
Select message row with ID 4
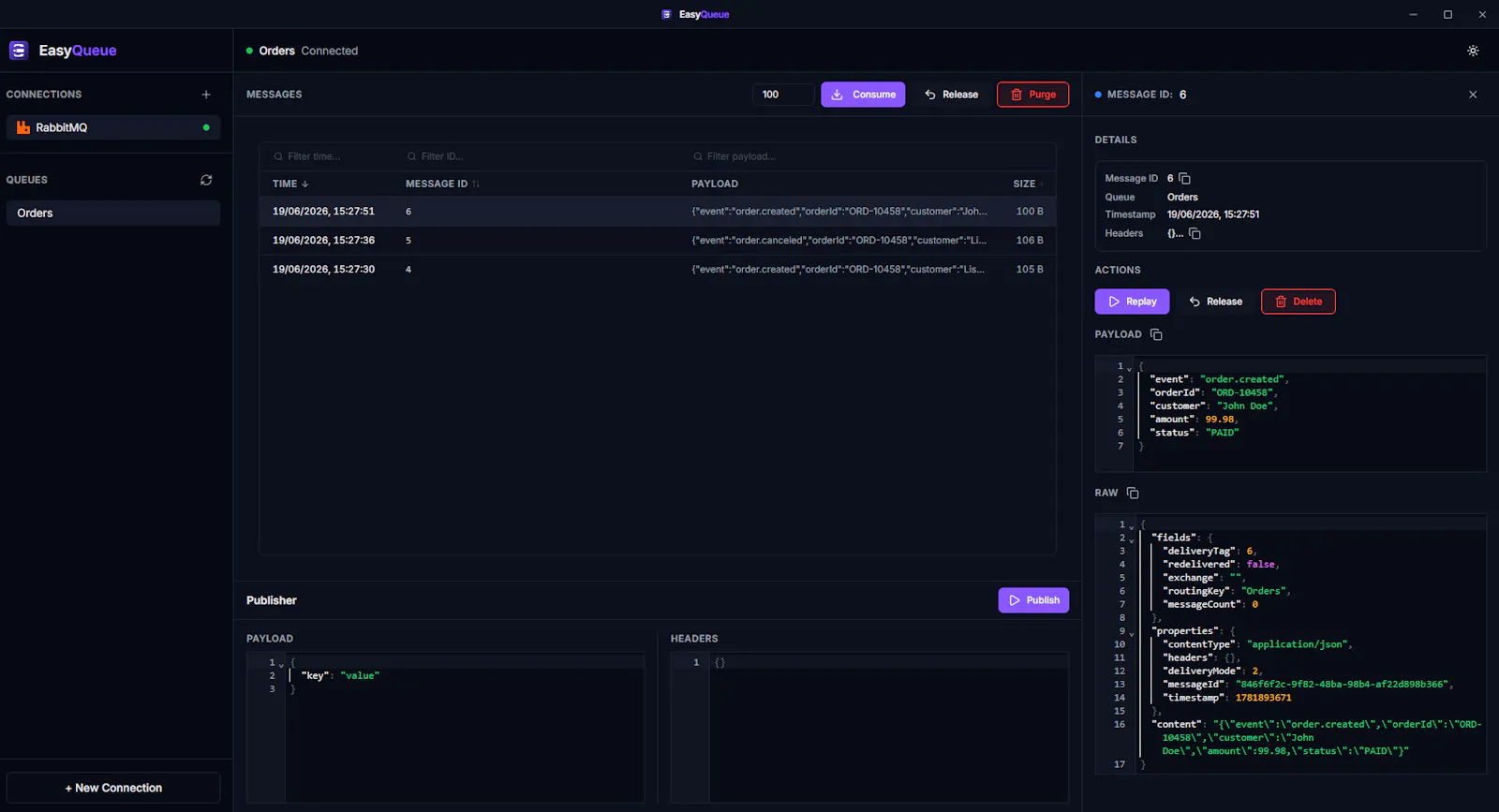point(658,270)
